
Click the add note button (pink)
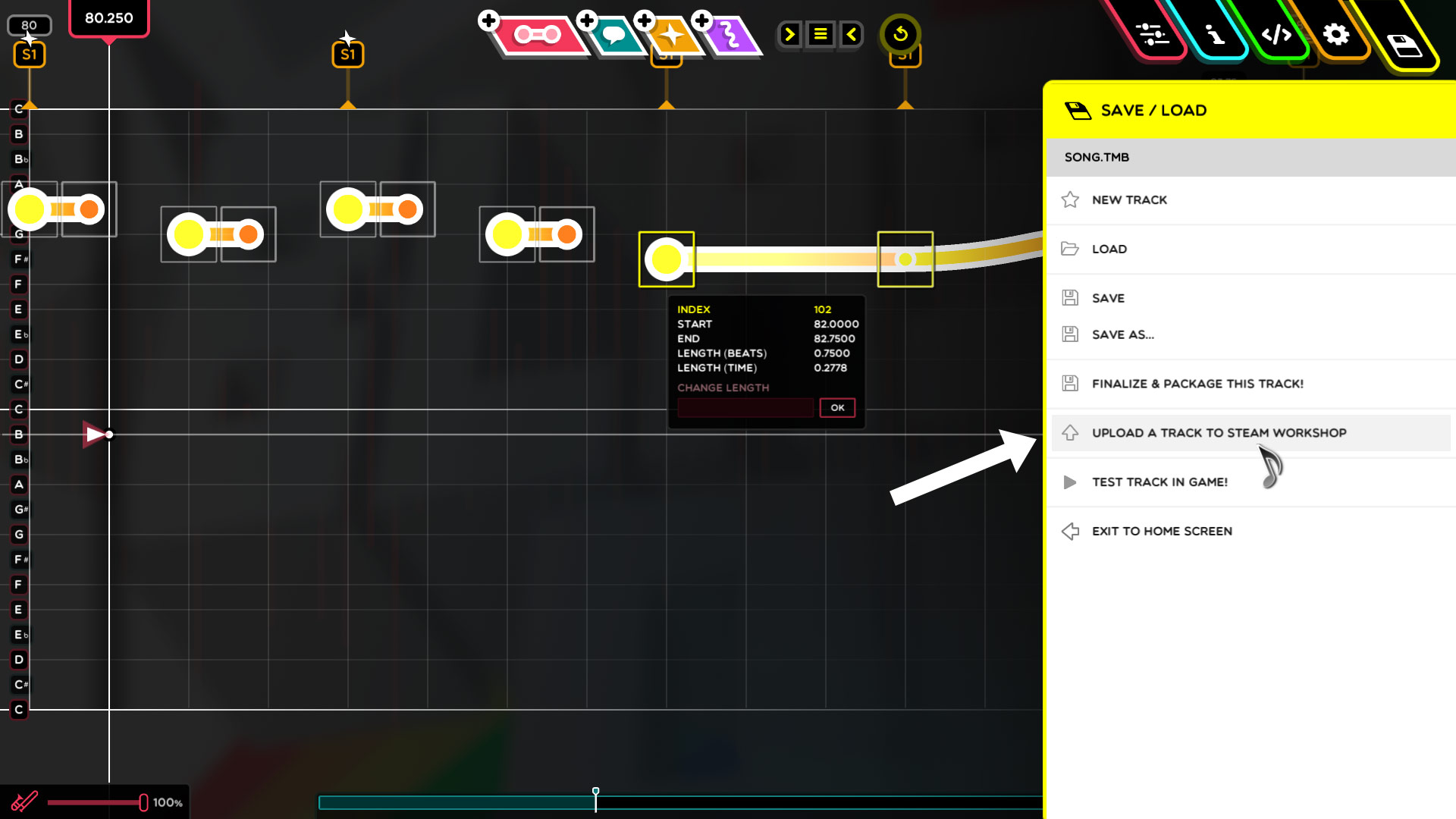tap(537, 35)
